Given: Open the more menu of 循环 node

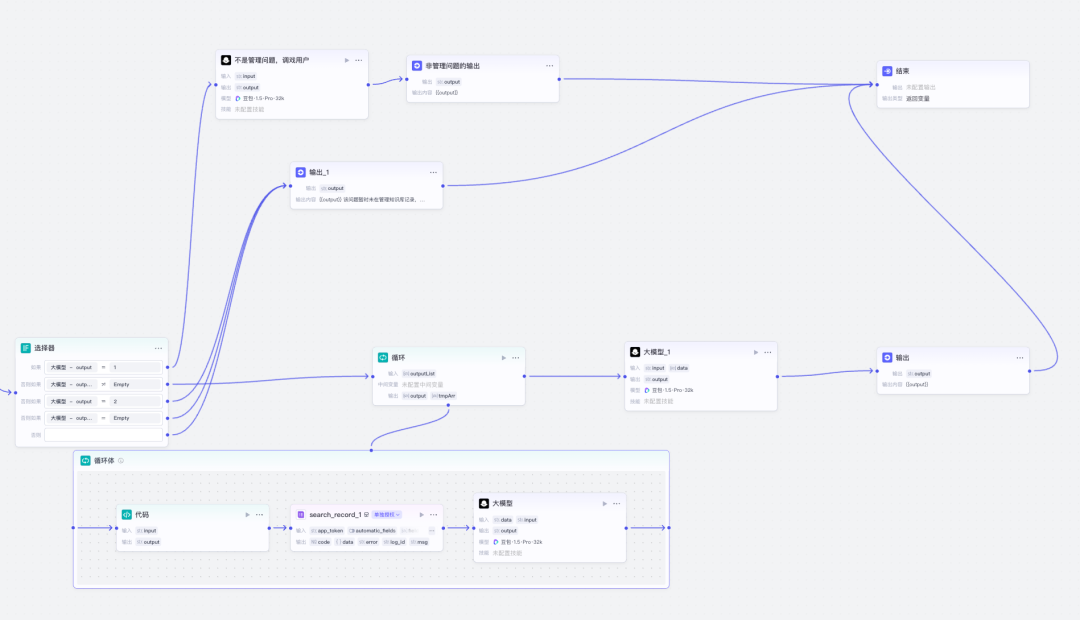Looking at the screenshot, I should pos(516,358).
